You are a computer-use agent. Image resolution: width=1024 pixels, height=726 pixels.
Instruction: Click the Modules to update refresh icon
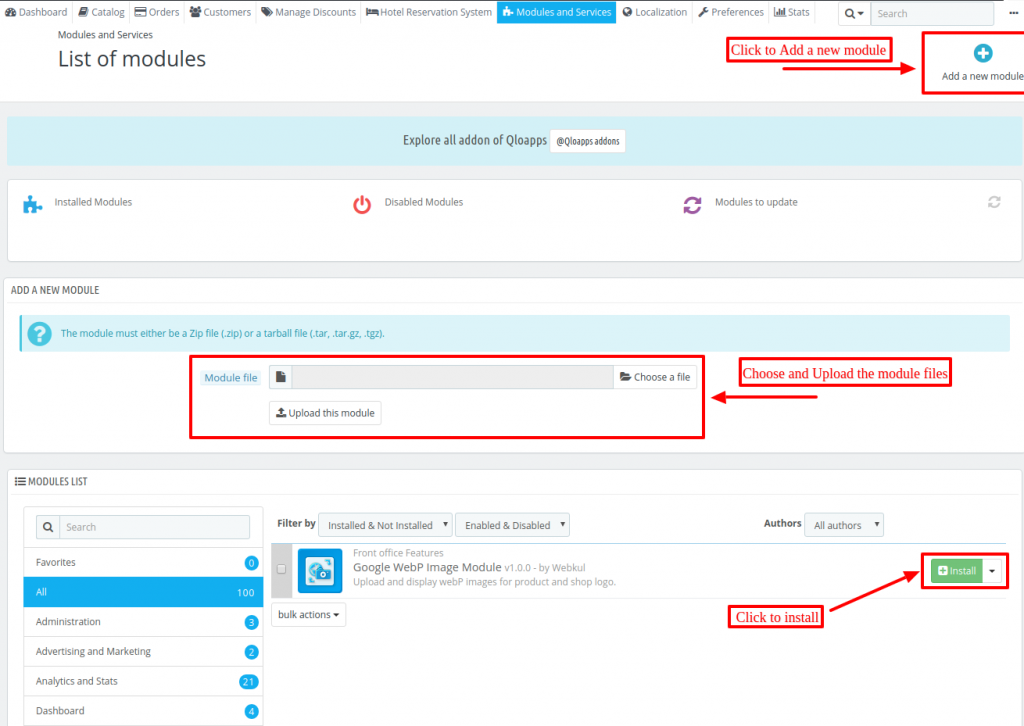click(x=692, y=204)
